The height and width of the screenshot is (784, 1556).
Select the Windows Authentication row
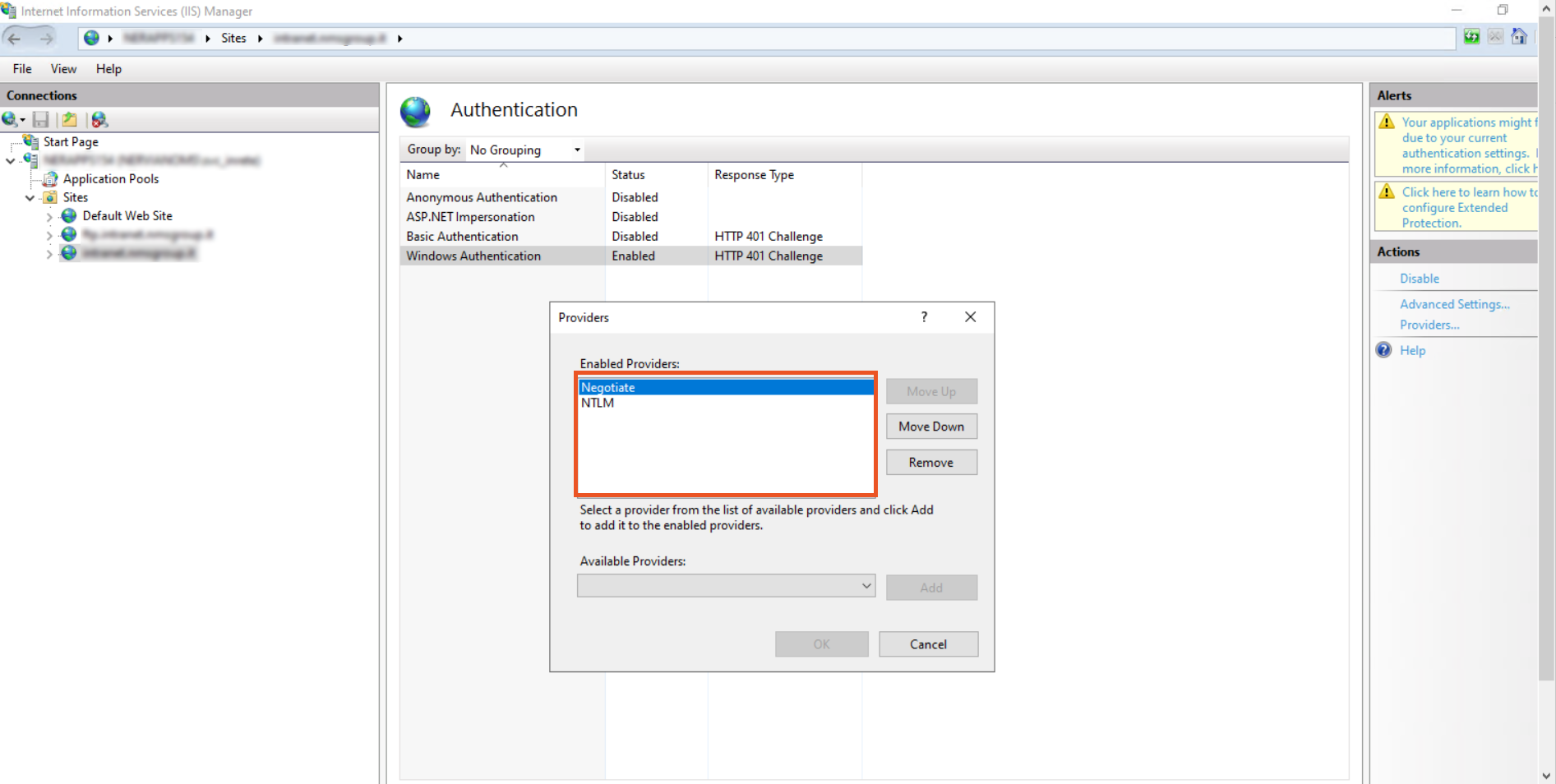click(630, 256)
